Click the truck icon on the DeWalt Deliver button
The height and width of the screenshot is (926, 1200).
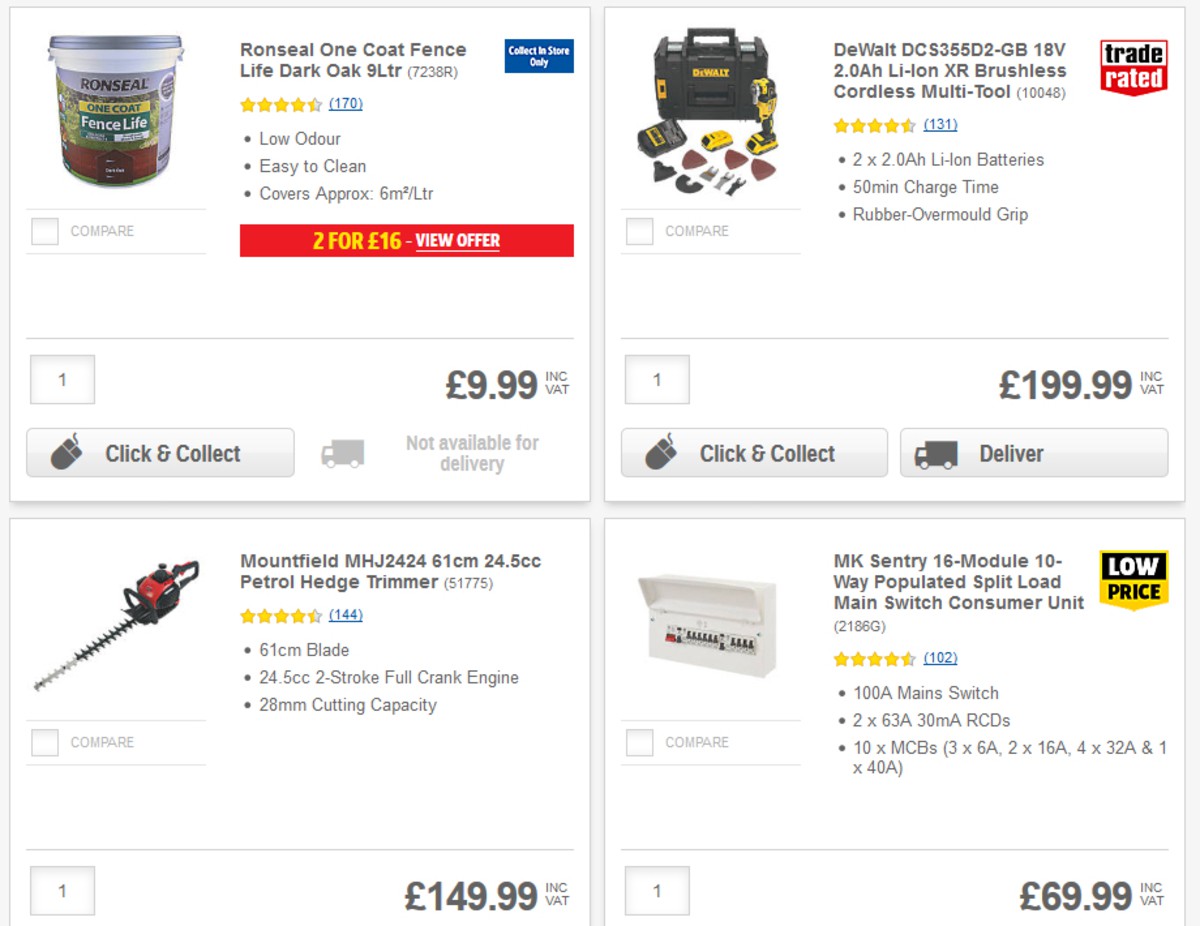936,453
